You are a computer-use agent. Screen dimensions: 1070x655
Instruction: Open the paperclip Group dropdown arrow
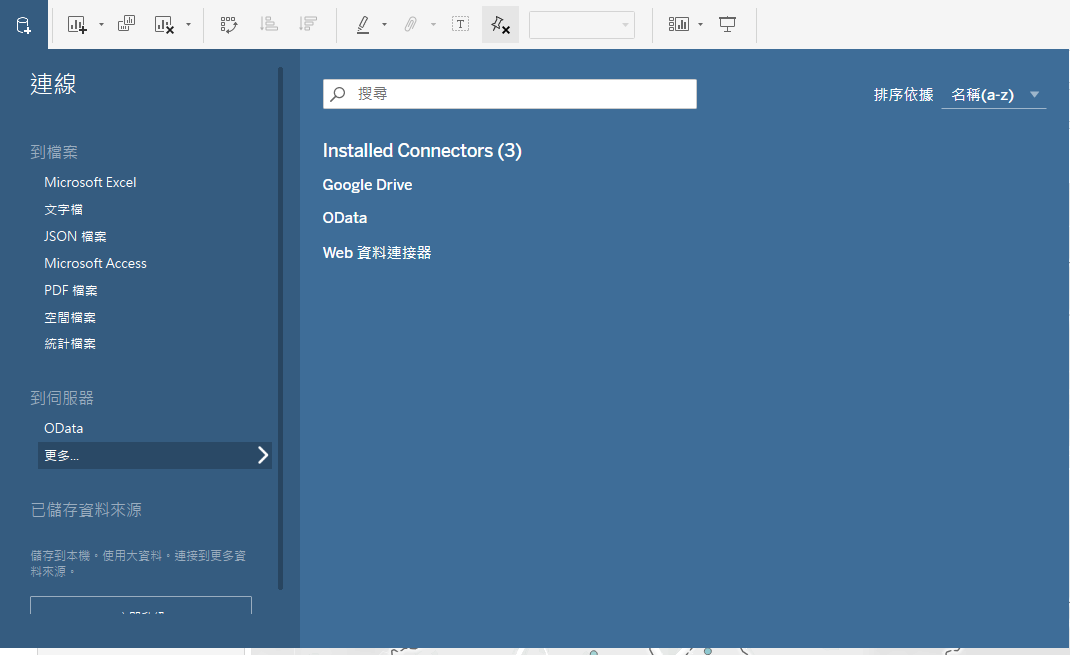point(433,25)
